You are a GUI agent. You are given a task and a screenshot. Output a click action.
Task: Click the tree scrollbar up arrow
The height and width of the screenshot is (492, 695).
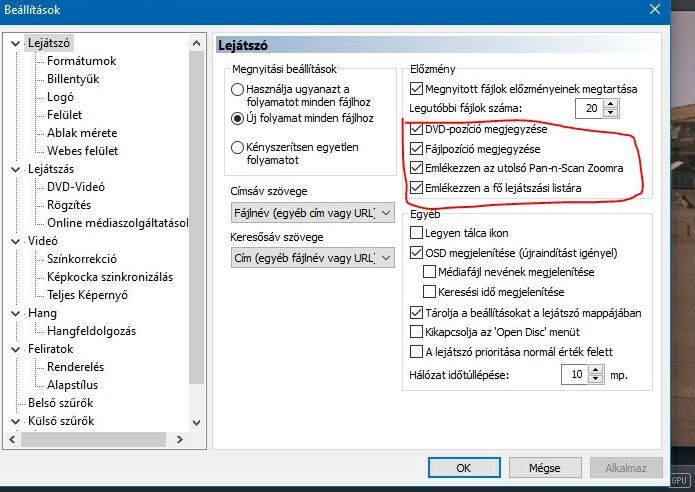tap(196, 43)
